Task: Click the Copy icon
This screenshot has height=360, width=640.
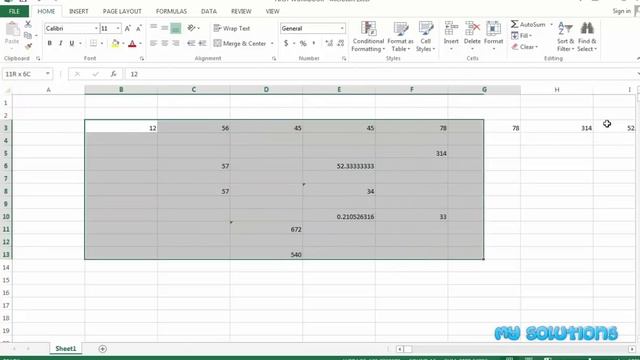Action: coord(28,36)
